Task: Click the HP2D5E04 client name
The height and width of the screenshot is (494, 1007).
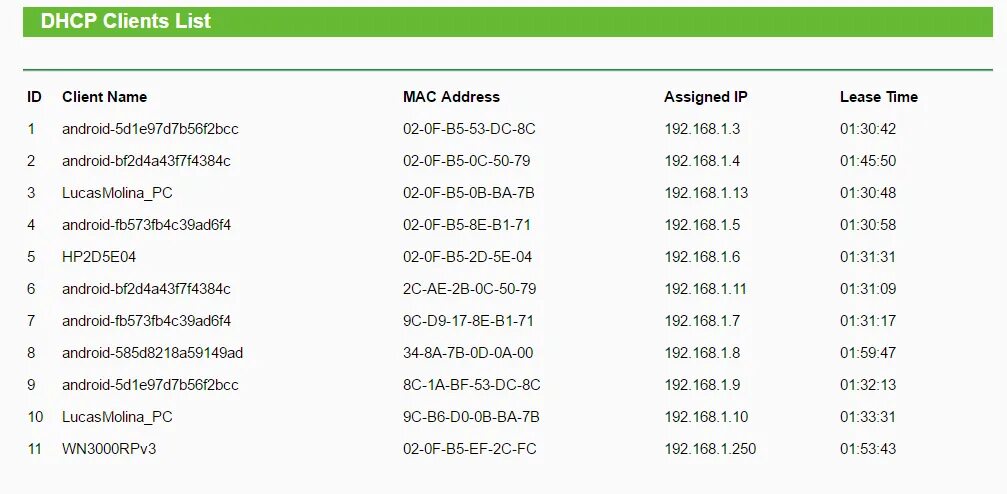Action: click(x=99, y=257)
